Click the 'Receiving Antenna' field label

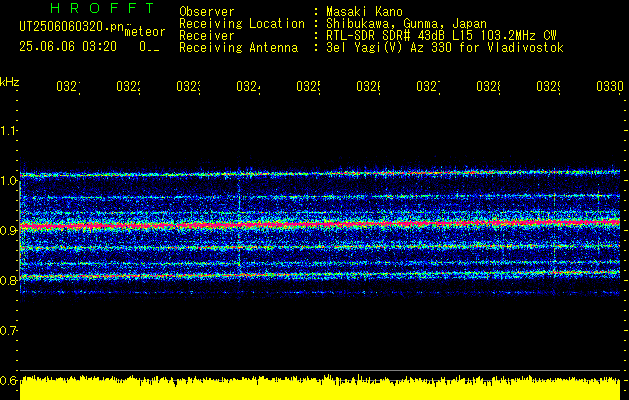(x=239, y=48)
